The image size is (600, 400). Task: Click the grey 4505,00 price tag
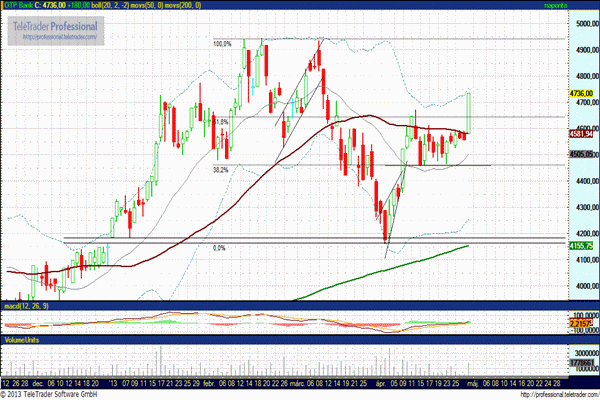pyautogui.click(x=582, y=154)
